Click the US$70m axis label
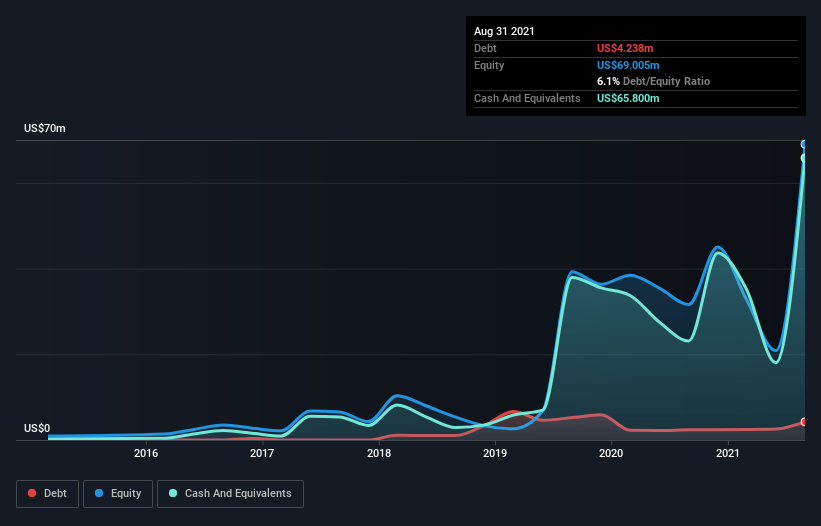821x526 pixels. click(x=45, y=128)
